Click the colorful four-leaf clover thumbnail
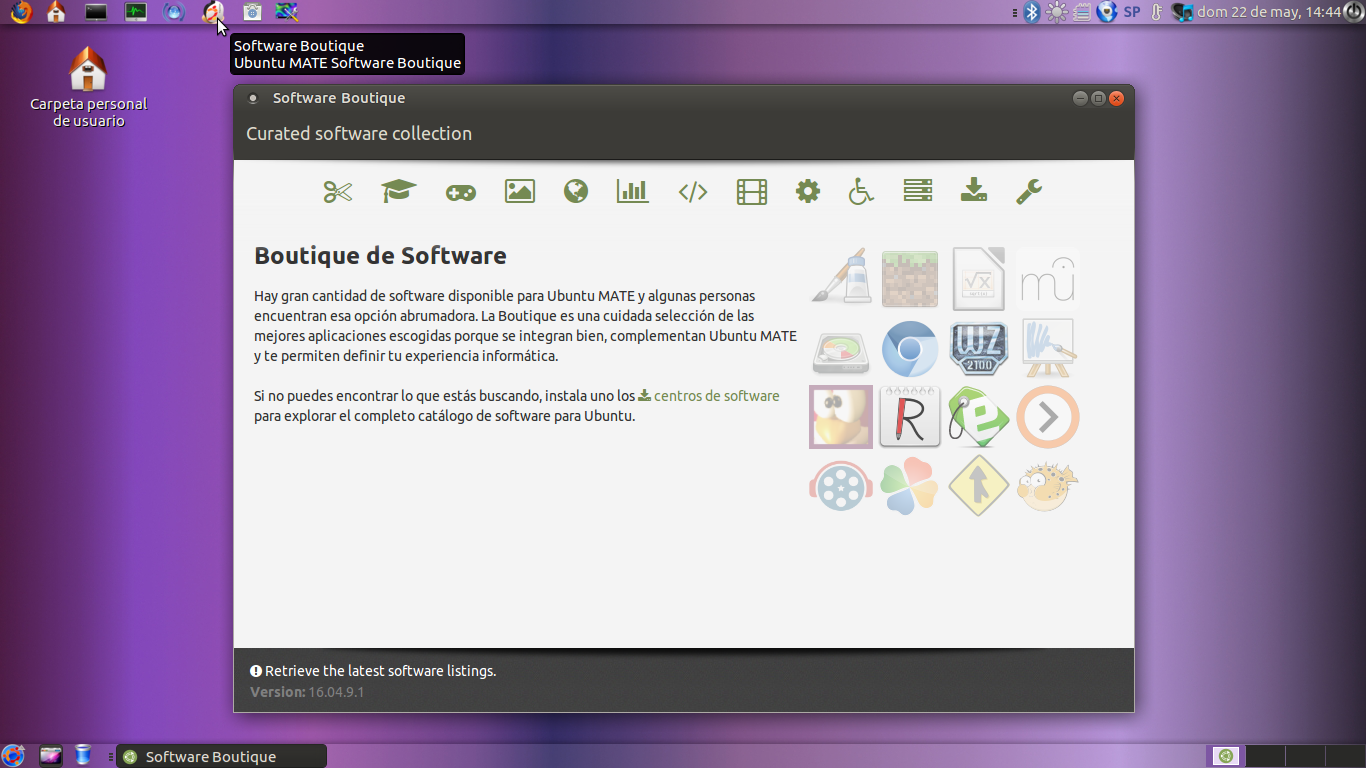Image resolution: width=1366 pixels, height=768 pixels. 910,485
